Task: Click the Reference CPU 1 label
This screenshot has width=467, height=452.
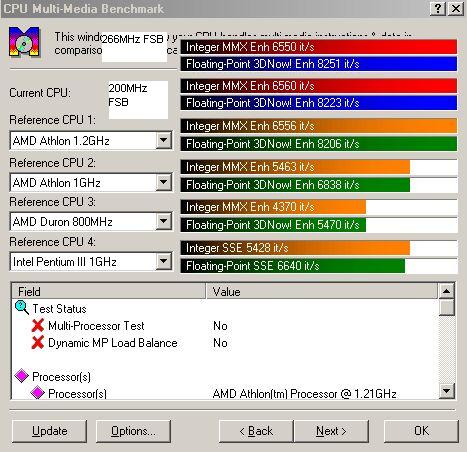Action: (x=52, y=120)
